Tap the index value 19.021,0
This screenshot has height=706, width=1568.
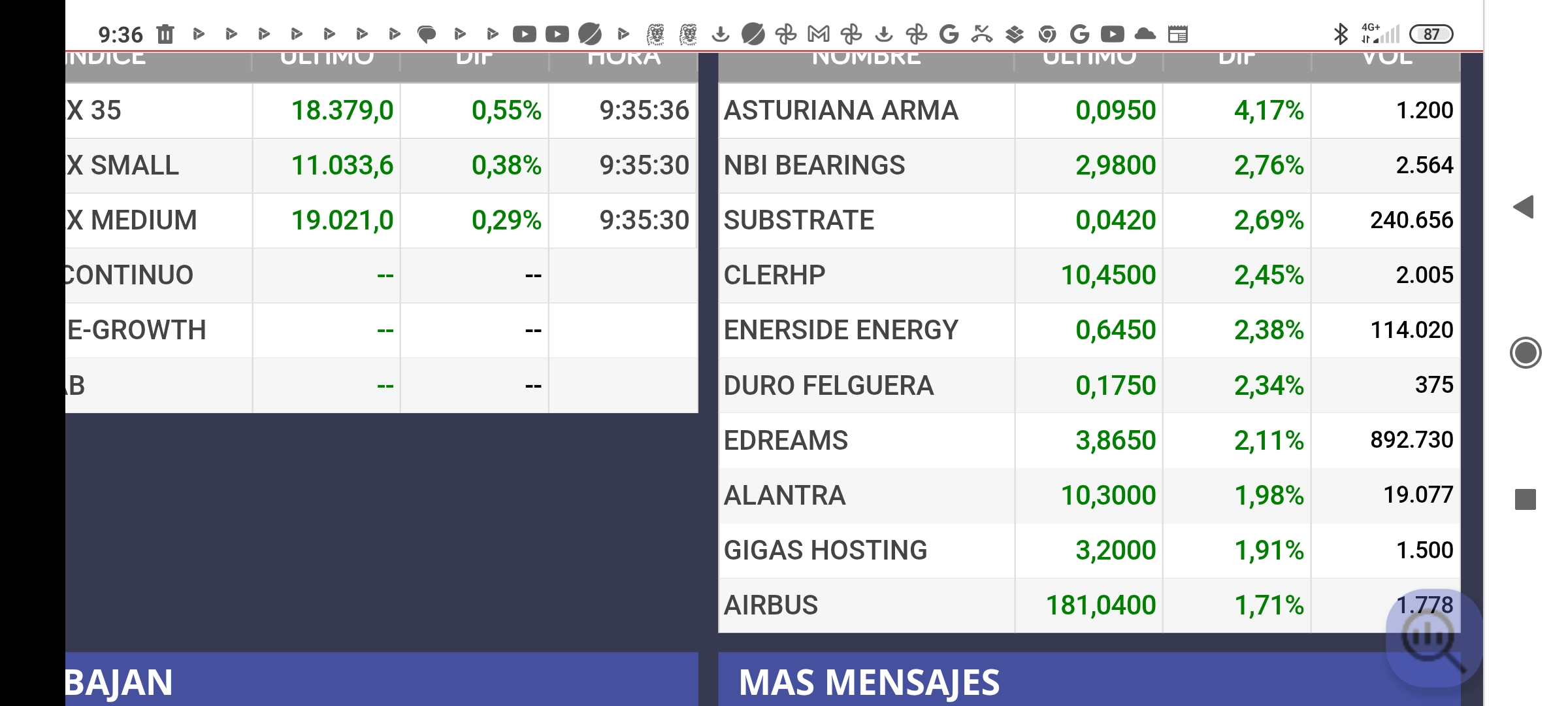tap(342, 220)
